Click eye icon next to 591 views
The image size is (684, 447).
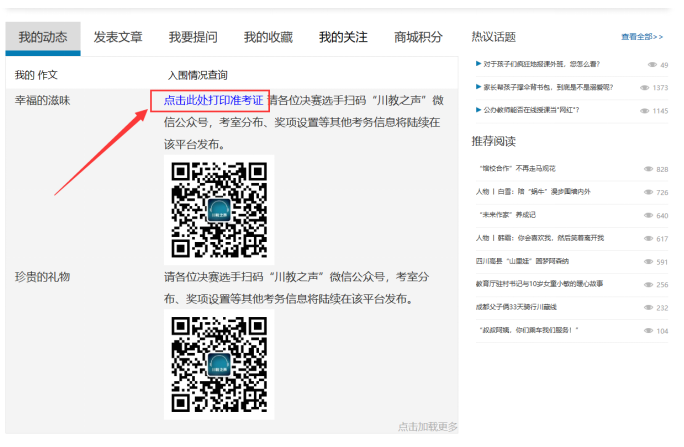pos(649,262)
